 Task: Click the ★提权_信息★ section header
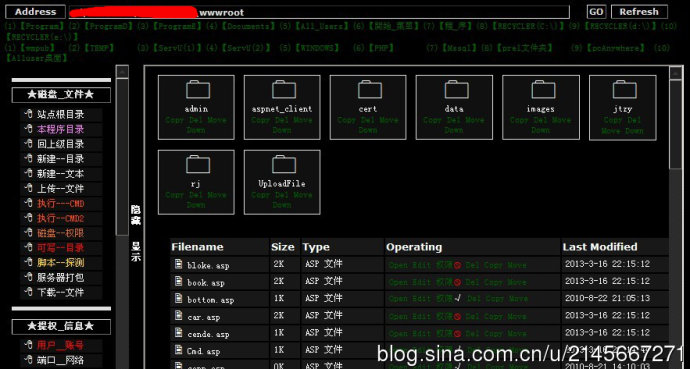pos(61,326)
